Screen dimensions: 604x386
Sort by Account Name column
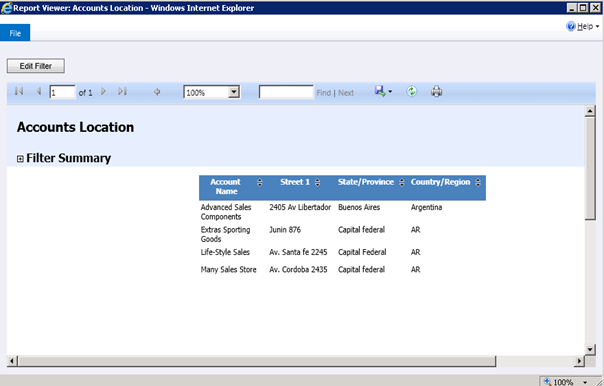[x=260, y=182]
